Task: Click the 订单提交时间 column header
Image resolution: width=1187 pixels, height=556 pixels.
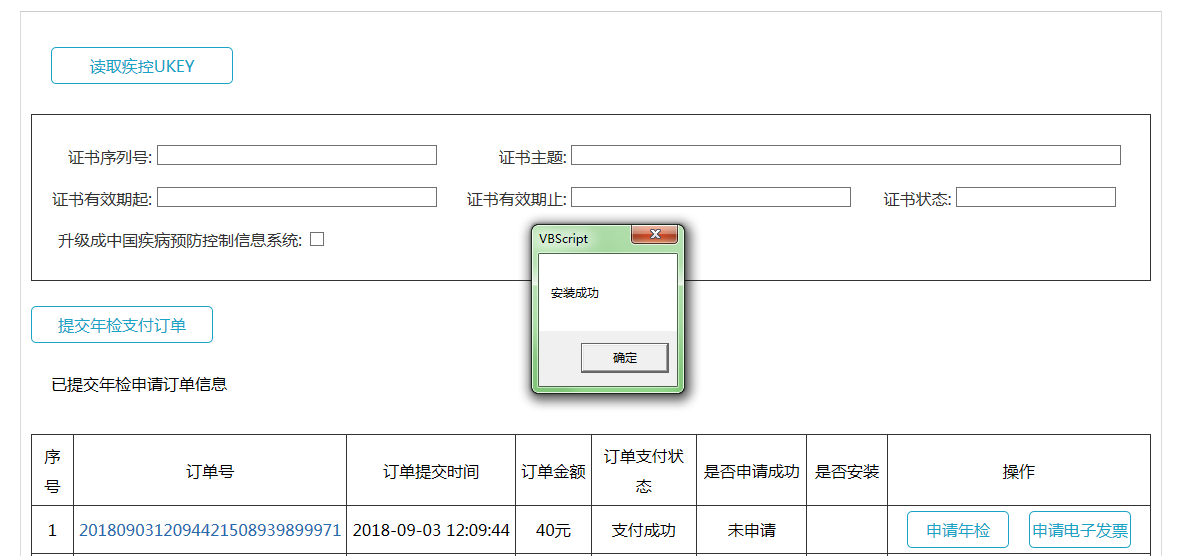Action: 431,471
